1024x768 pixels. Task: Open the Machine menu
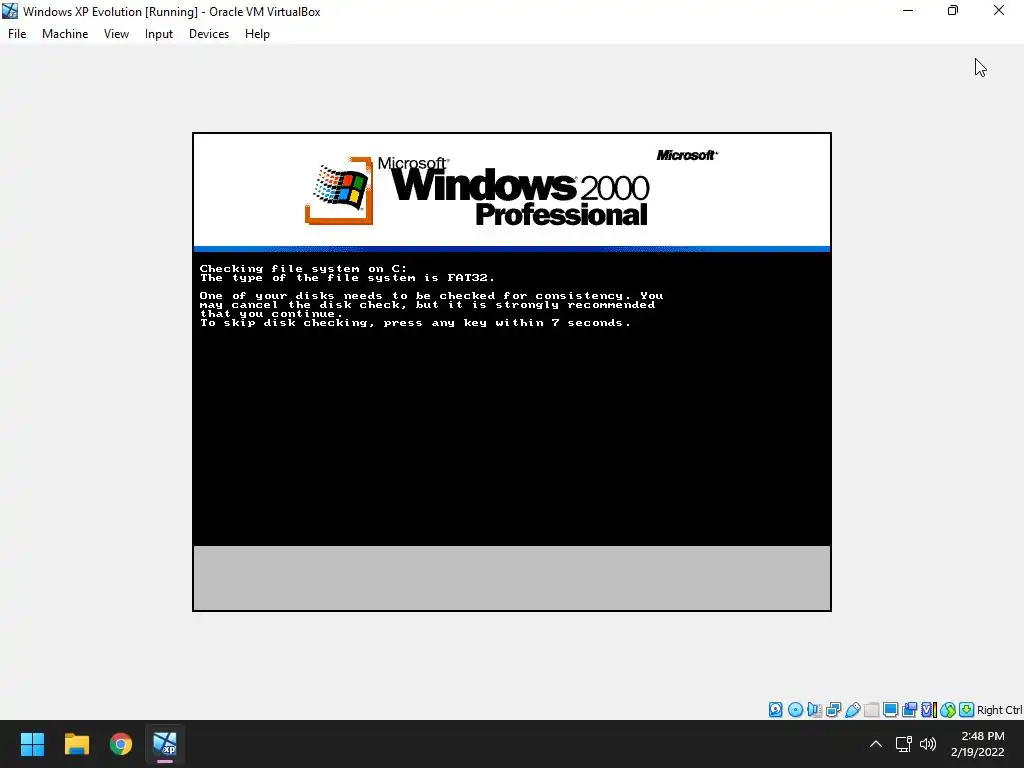pos(65,34)
